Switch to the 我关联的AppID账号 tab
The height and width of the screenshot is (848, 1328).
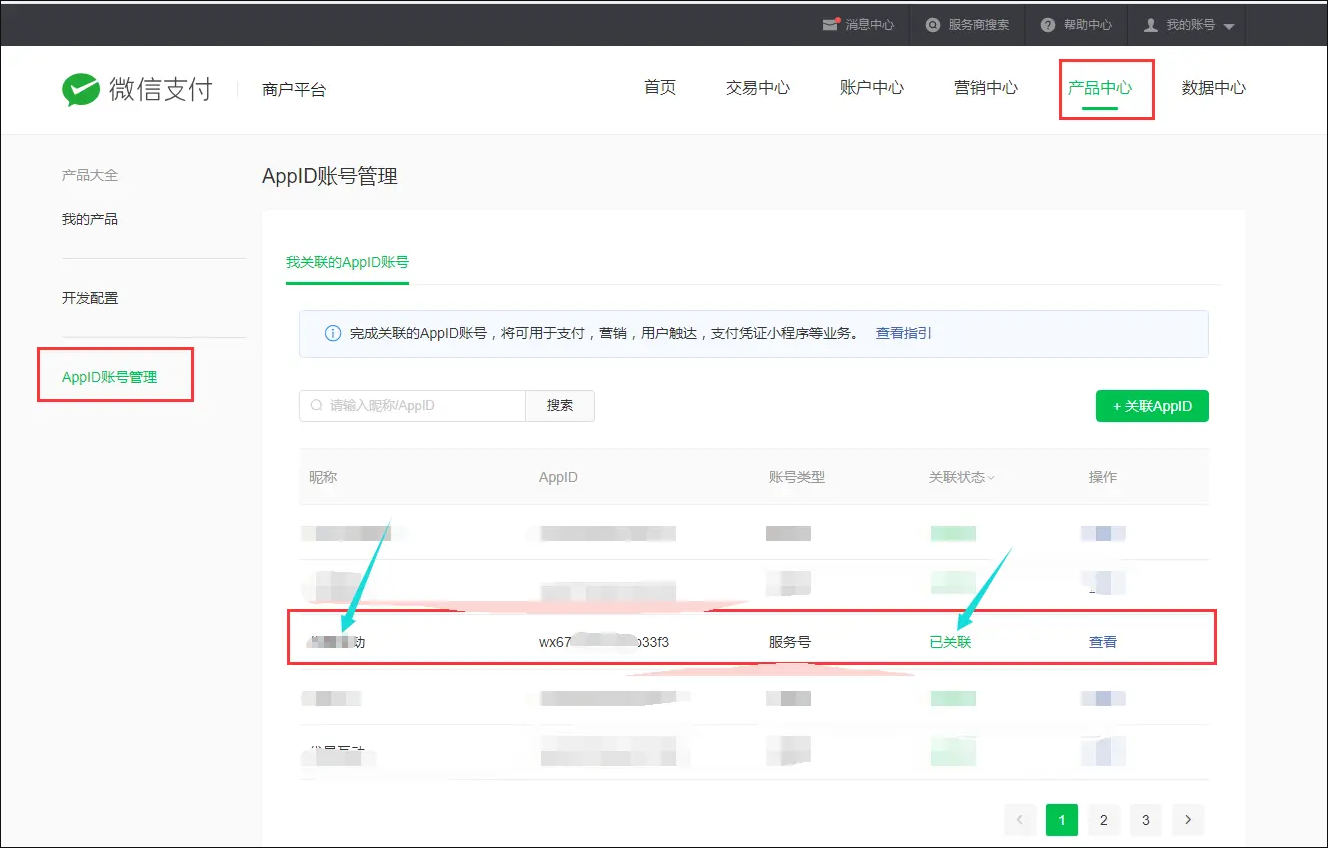coord(347,262)
